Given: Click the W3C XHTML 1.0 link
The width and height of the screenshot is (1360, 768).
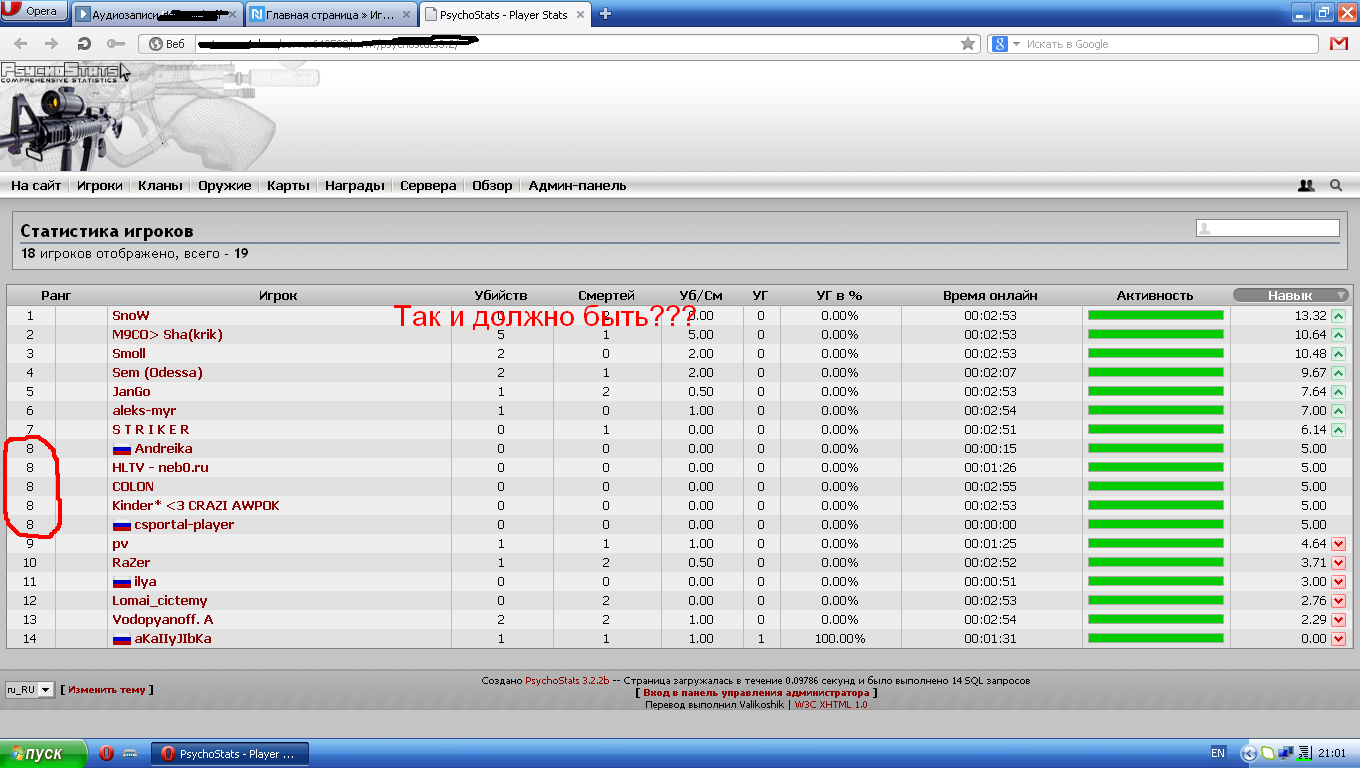Looking at the screenshot, I should (x=831, y=705).
